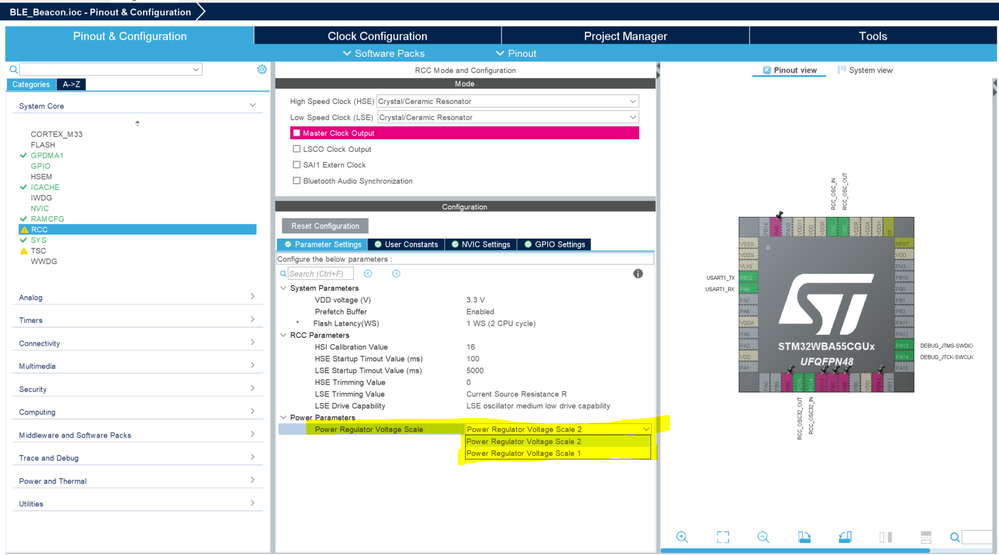The image size is (999, 555).
Task: Select NVIC in System Core list
Action: point(40,208)
